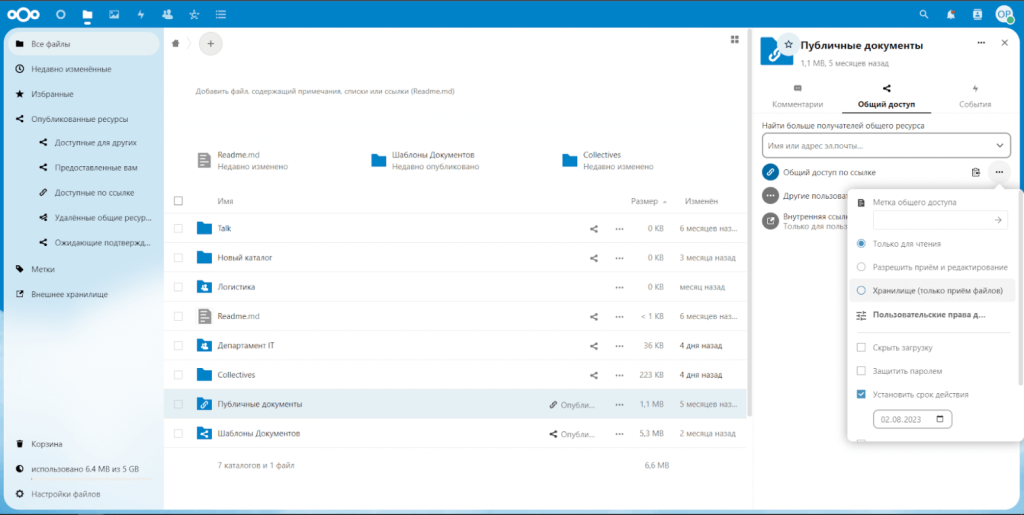Select 'Разрешить приём и редактирование' radio button
This screenshot has width=1024, height=515.
tap(861, 267)
